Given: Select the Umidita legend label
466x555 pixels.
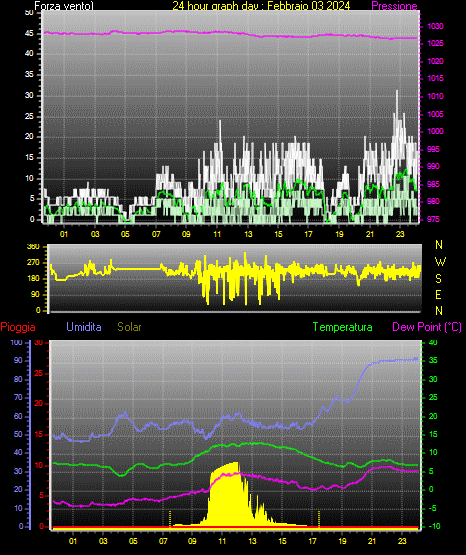Looking at the screenshot, I should coord(84,327).
